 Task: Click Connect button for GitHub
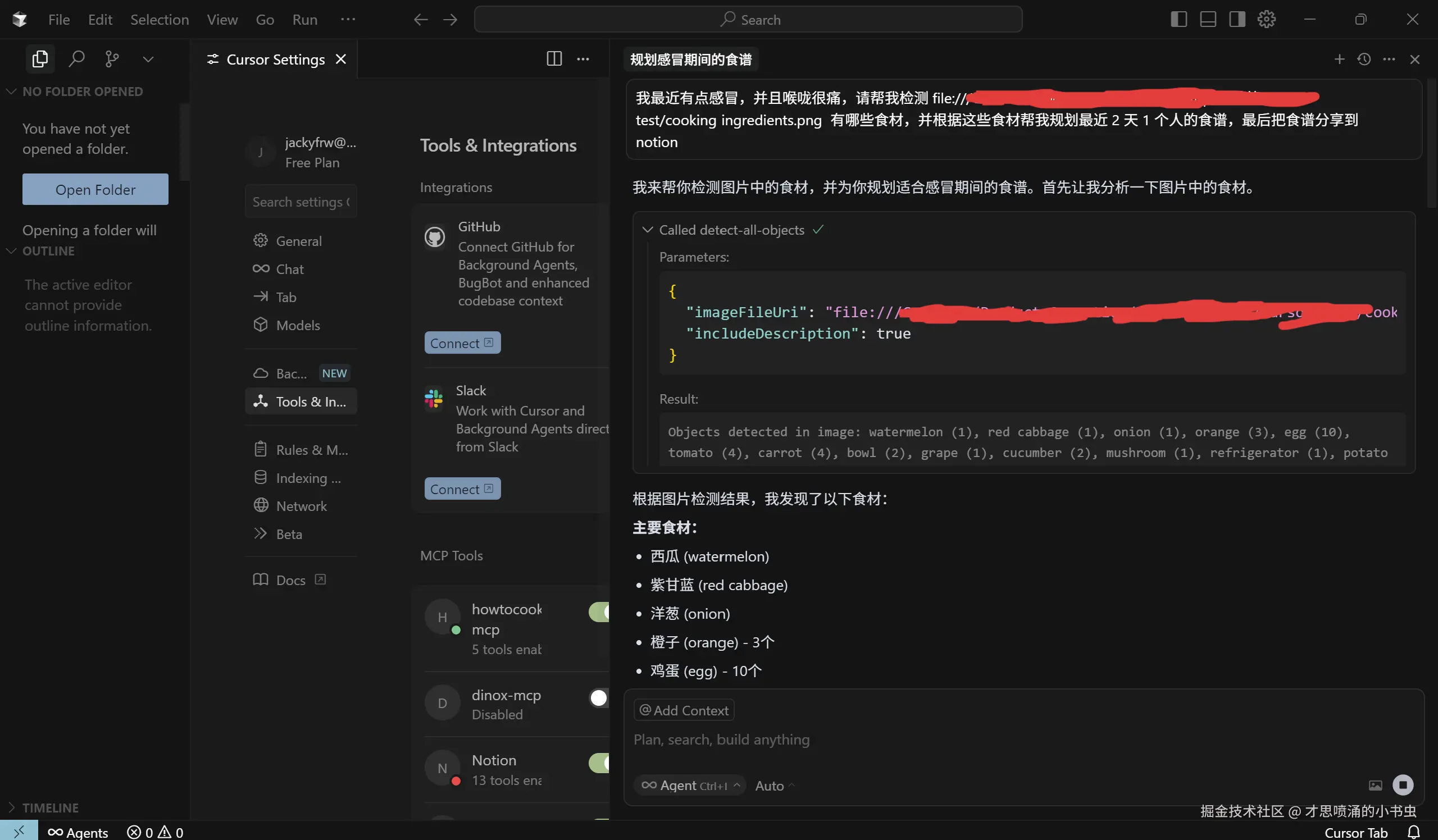coord(462,343)
